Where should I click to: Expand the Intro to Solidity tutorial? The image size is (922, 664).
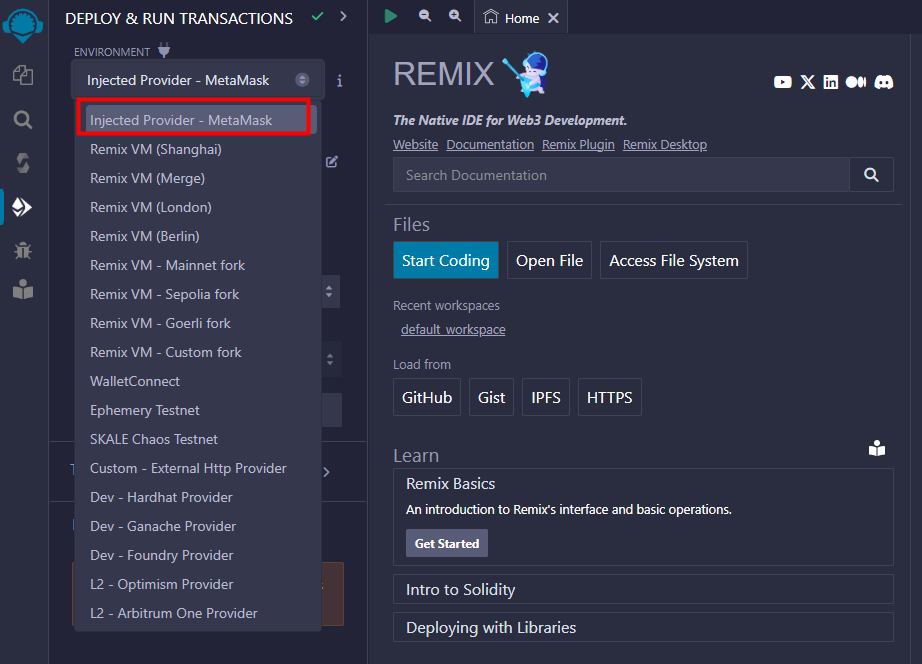[x=643, y=589]
